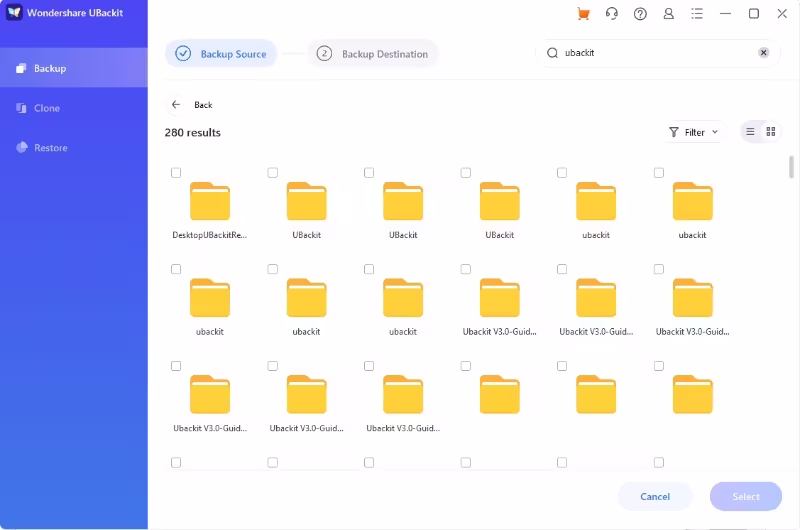800x530 pixels.
Task: Switch to list view
Action: point(750,132)
